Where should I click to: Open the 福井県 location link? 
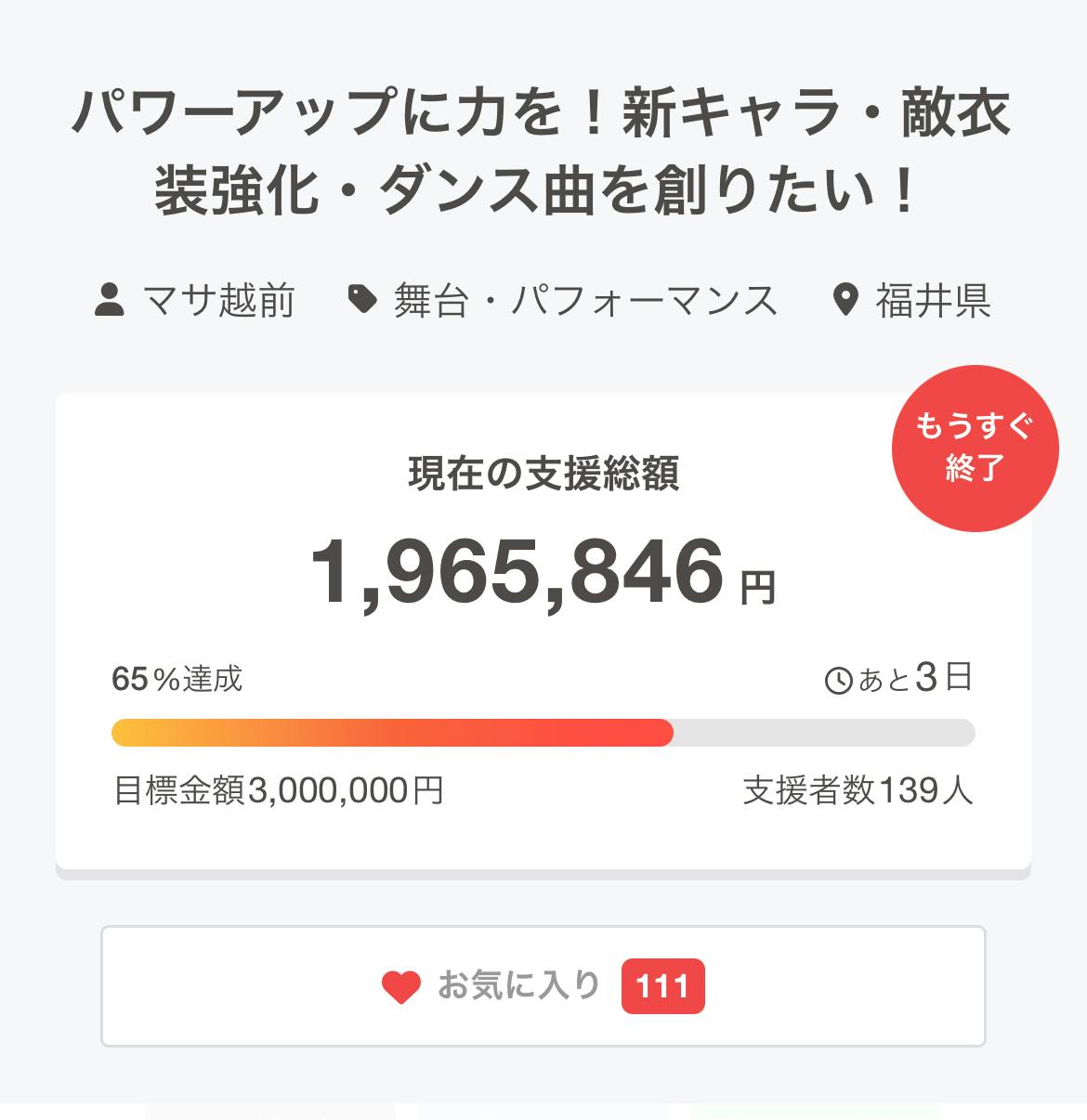point(933,301)
